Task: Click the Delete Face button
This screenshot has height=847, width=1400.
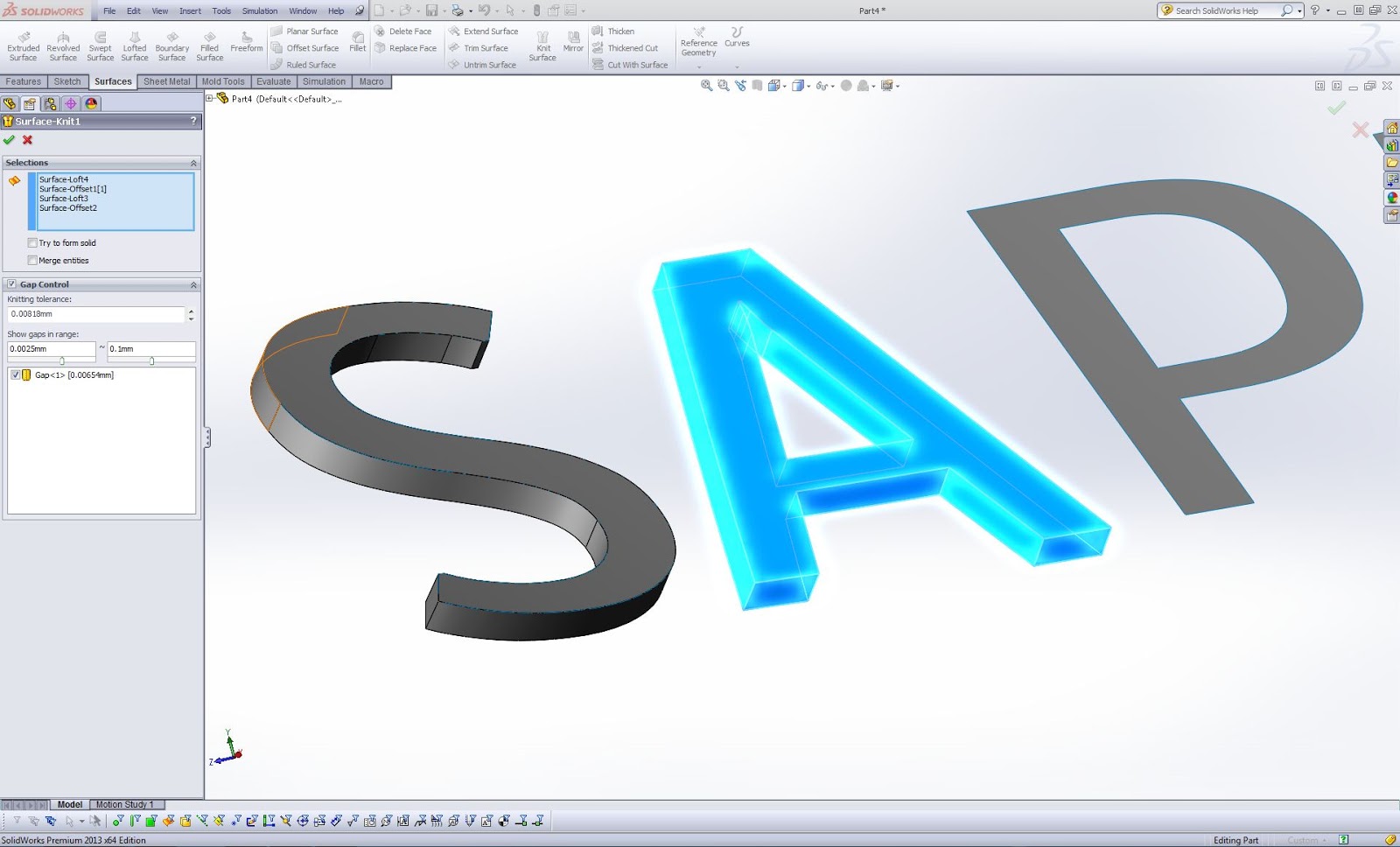Action: [x=402, y=31]
